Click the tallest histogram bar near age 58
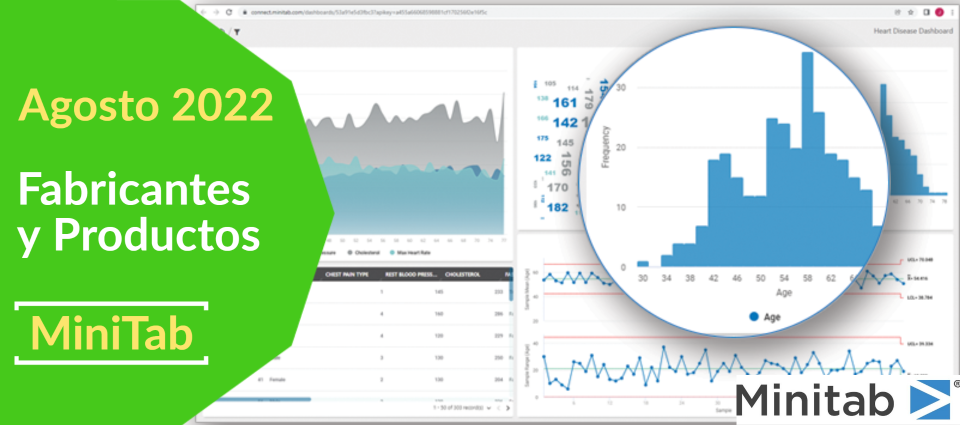This screenshot has height=425, width=960. click(x=807, y=159)
